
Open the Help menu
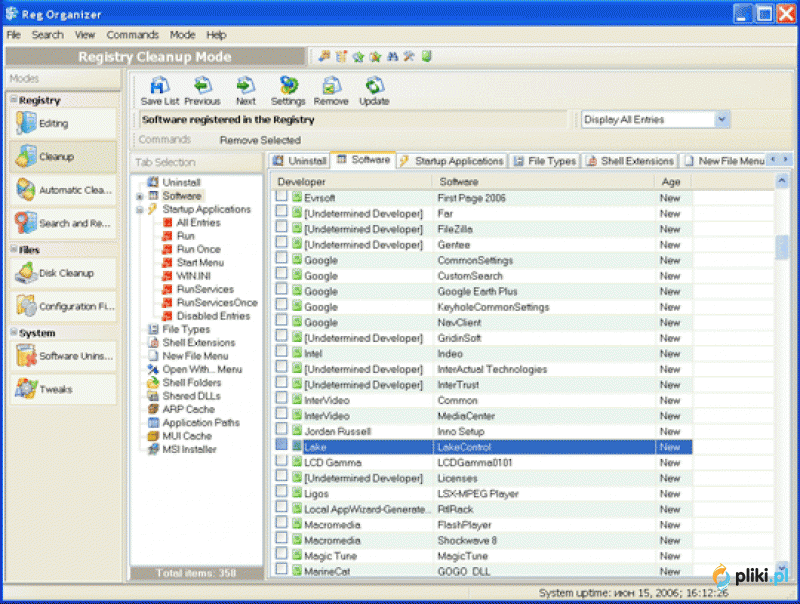[216, 35]
